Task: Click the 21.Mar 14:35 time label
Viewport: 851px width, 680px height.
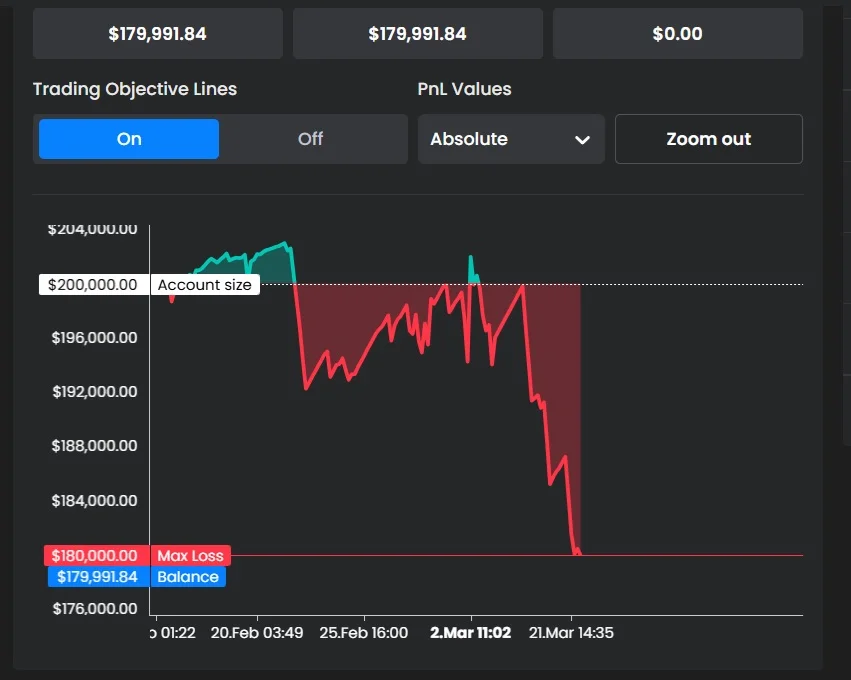Action: pyautogui.click(x=572, y=633)
